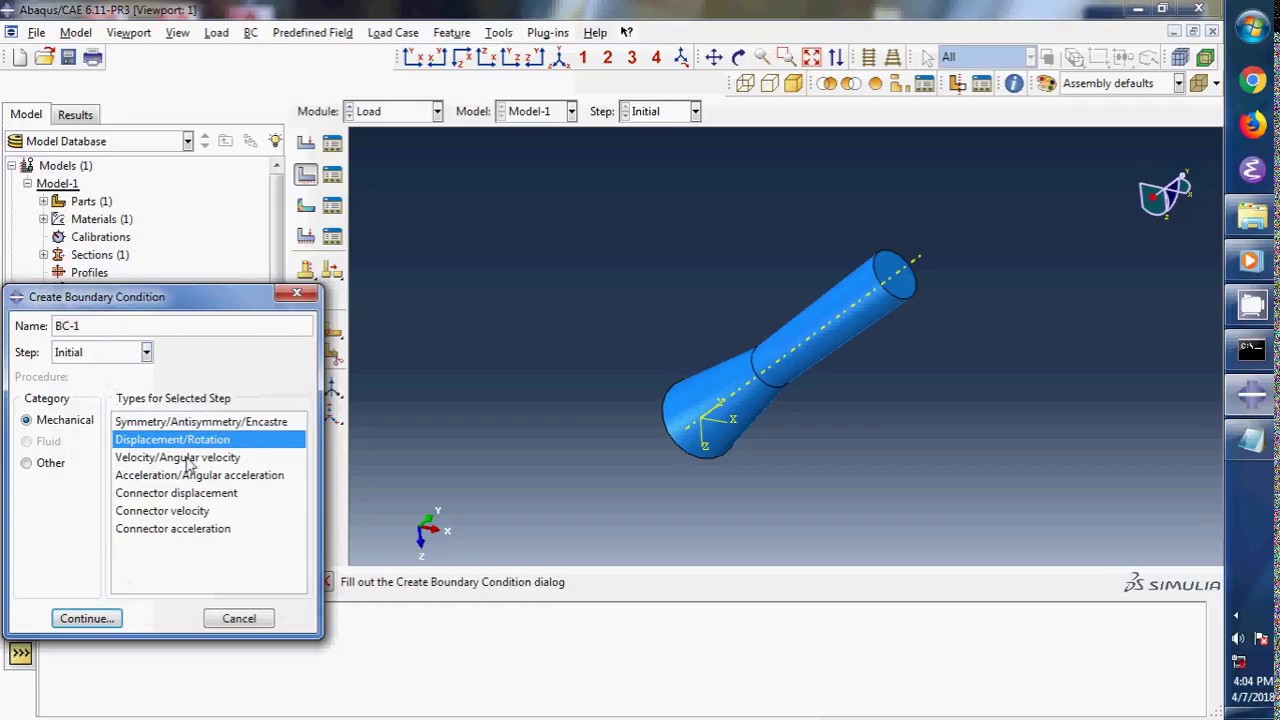The image size is (1280, 720).
Task: Create a new model database icon
Action: point(19,58)
